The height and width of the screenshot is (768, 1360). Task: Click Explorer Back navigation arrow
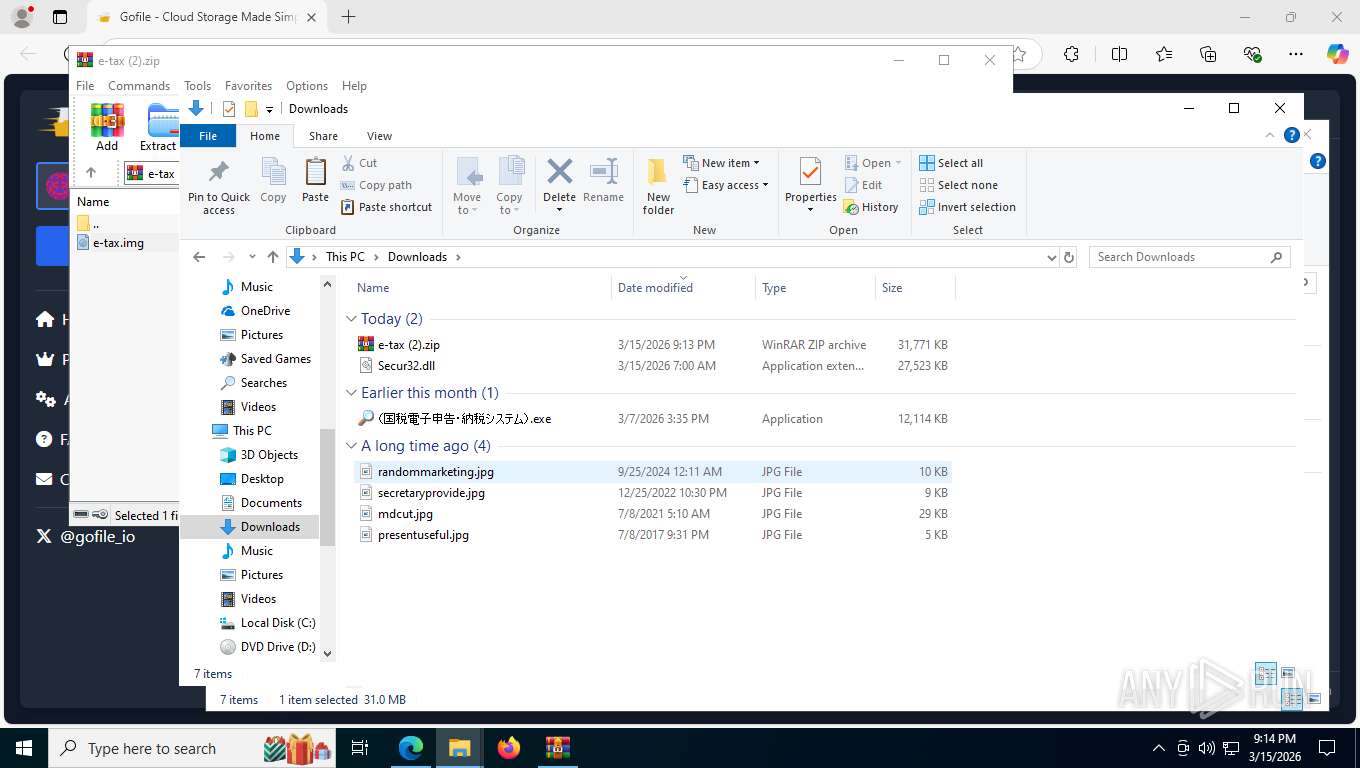(199, 257)
